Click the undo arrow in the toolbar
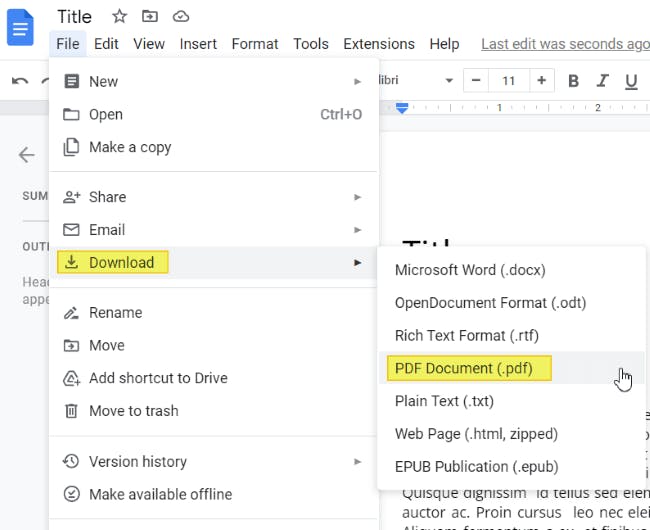 tap(20, 81)
